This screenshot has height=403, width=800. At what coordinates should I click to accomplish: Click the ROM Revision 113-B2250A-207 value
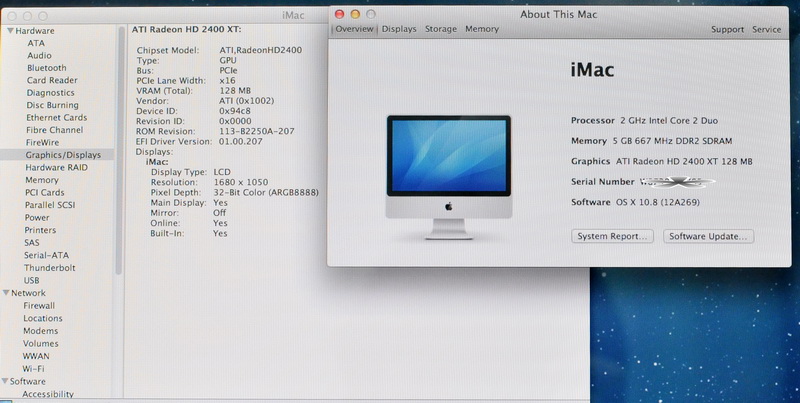pos(257,131)
